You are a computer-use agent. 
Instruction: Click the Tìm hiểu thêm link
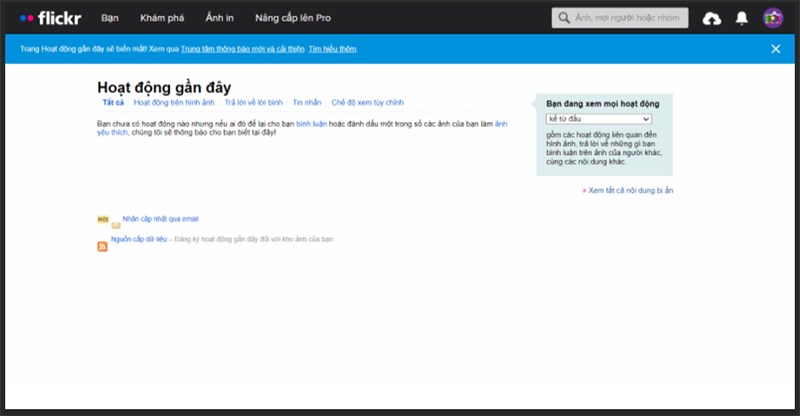click(332, 49)
